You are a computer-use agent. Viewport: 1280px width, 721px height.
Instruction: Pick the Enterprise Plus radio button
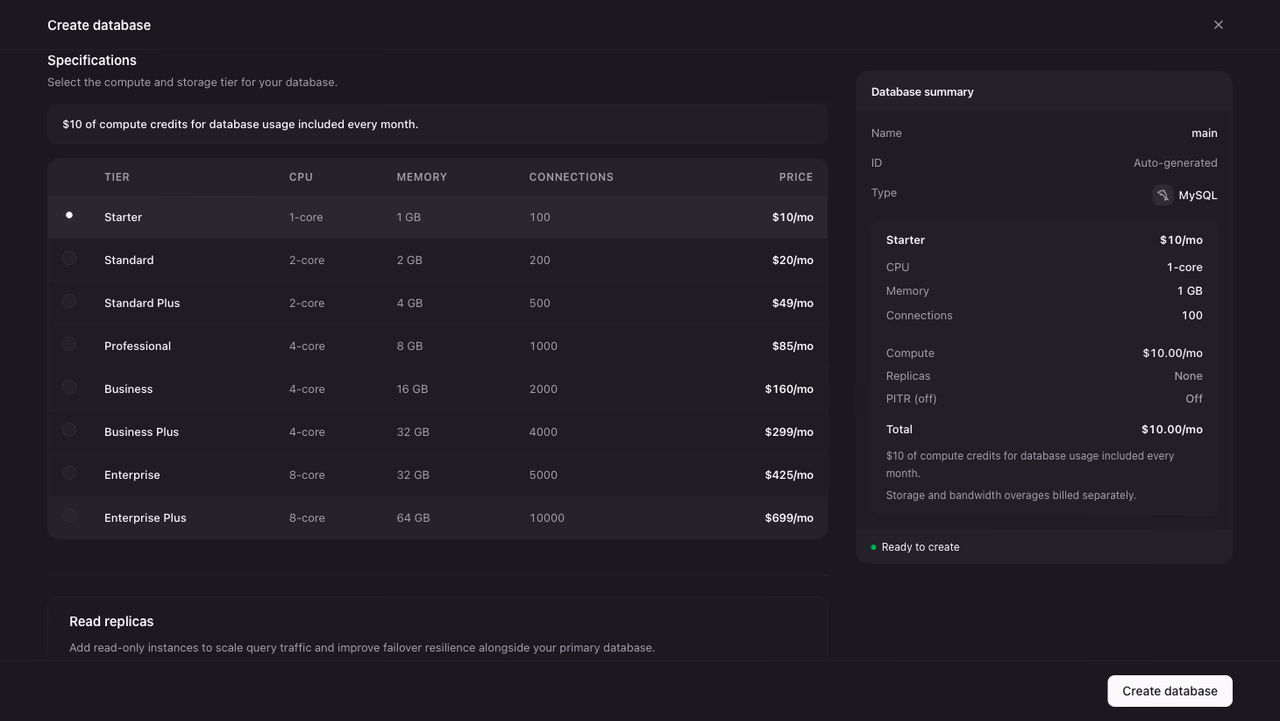(x=69, y=516)
